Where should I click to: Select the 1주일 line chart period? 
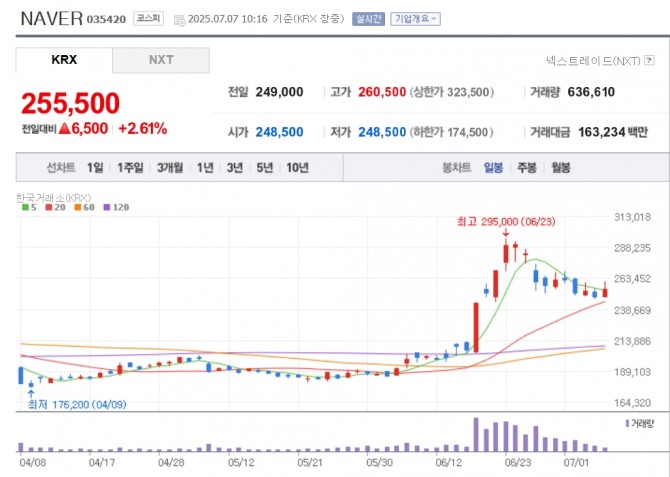(130, 168)
